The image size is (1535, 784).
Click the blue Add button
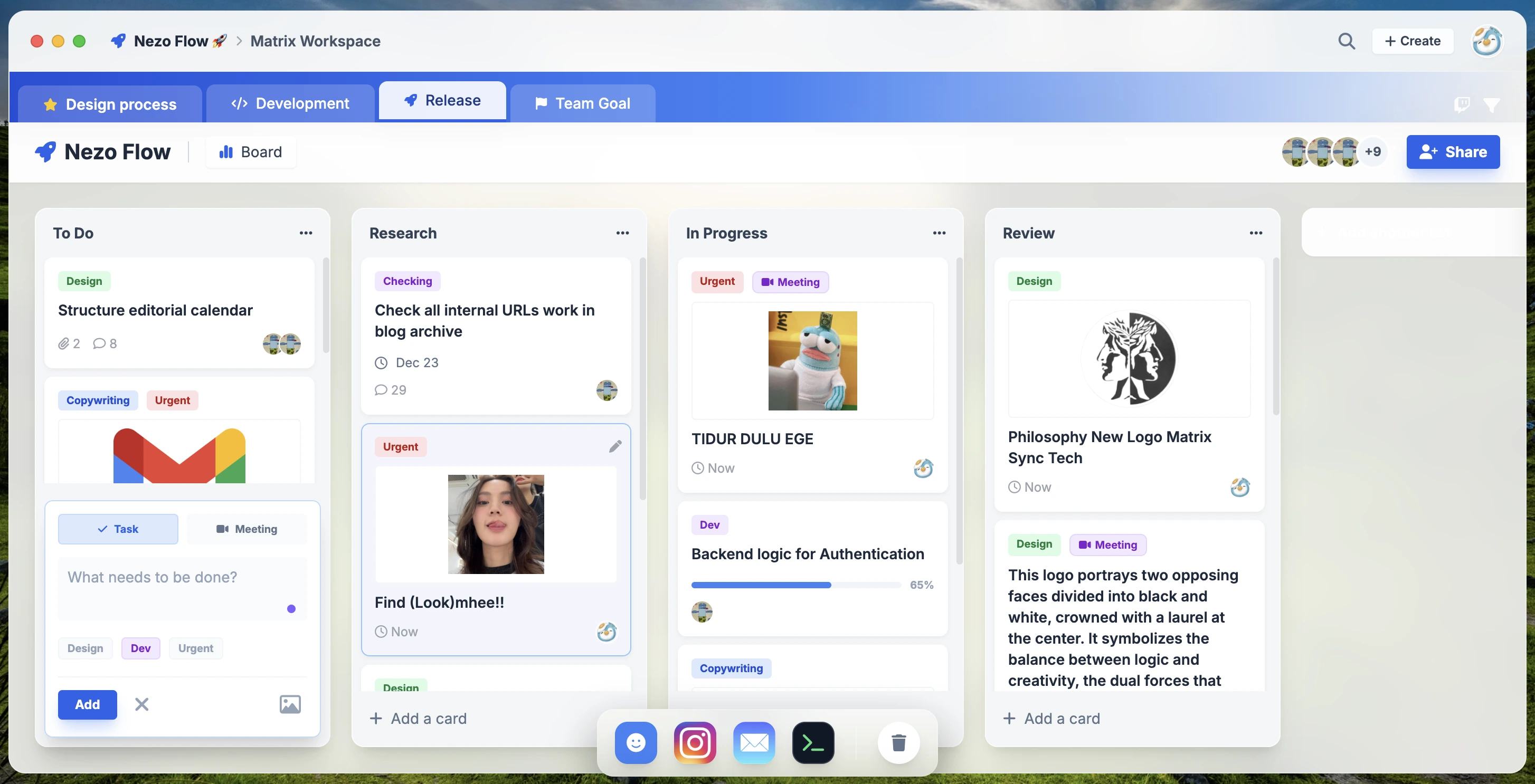tap(87, 704)
